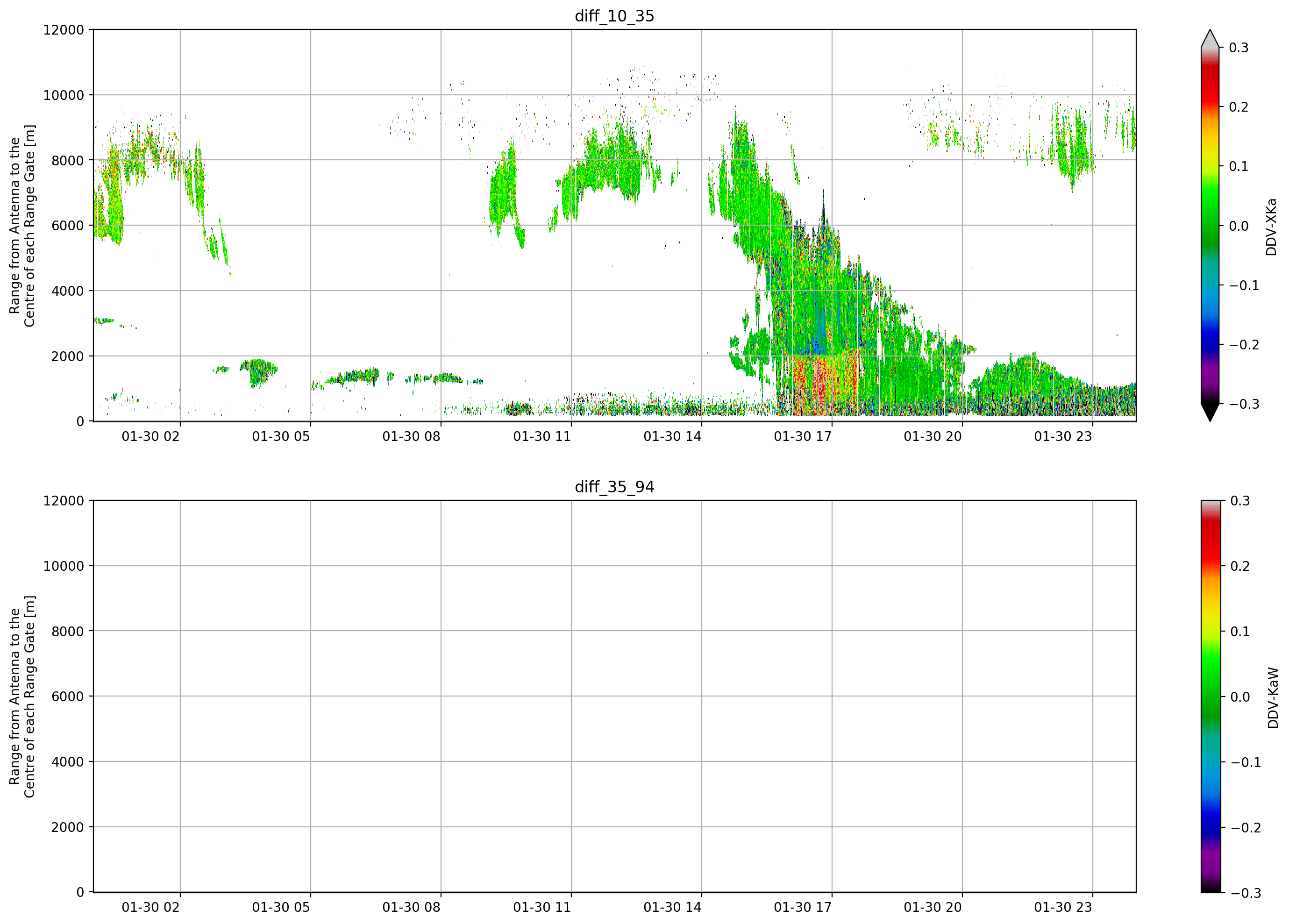Select the 8000 y-tick label on diff_10_35

coord(68,160)
